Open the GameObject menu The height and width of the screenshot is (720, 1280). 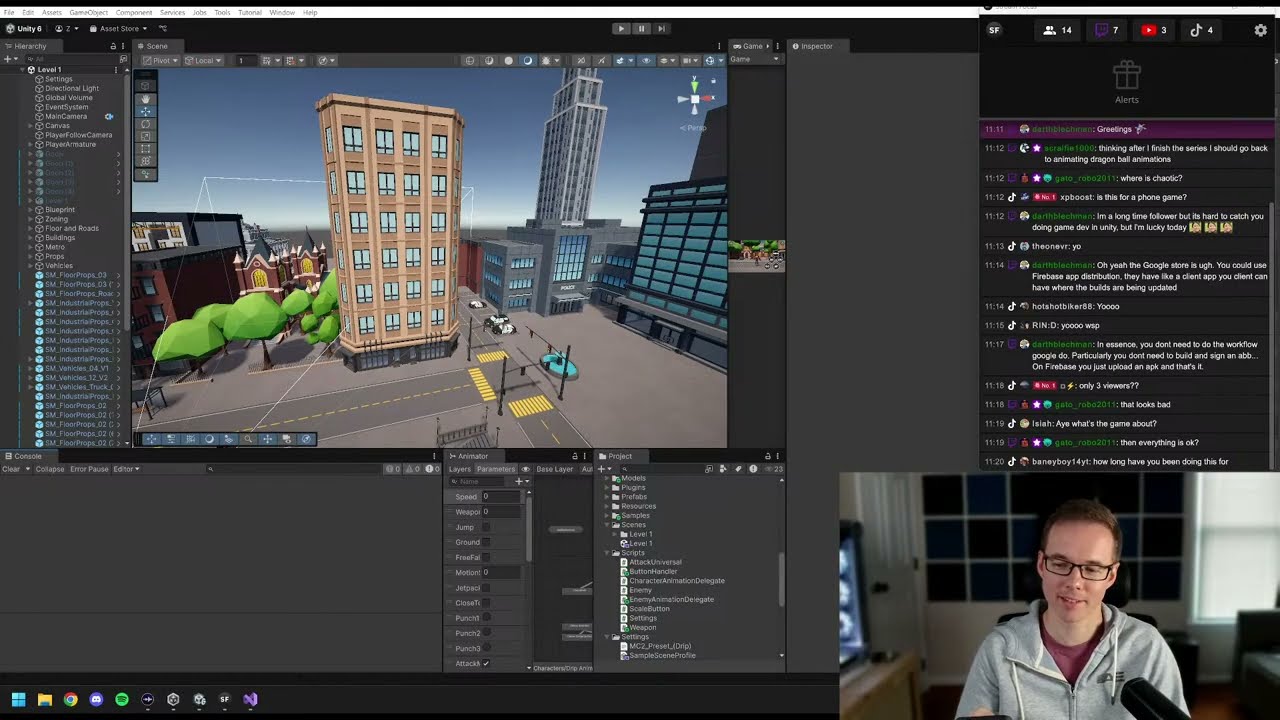88,12
